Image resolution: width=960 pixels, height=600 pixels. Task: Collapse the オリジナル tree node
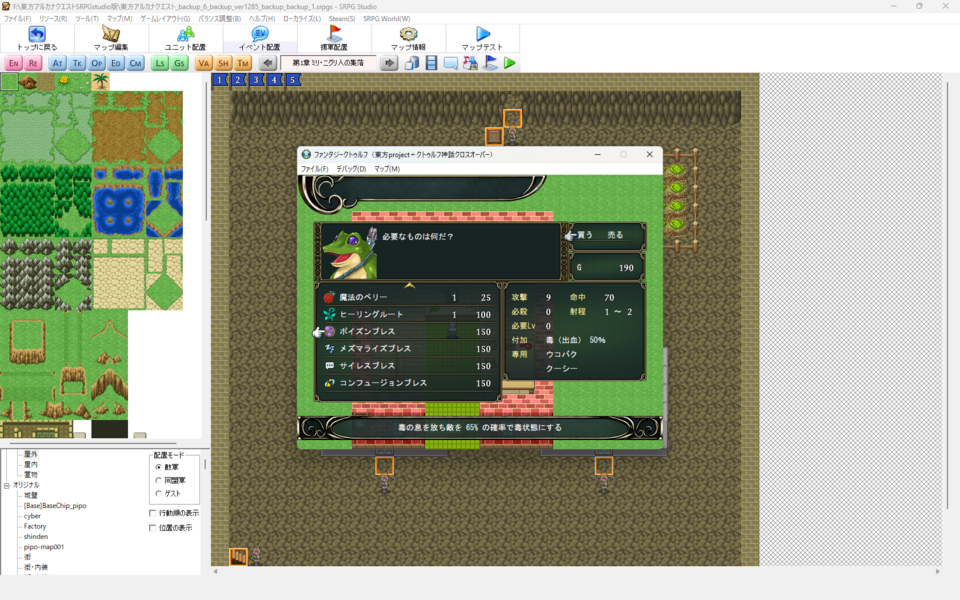click(6, 485)
